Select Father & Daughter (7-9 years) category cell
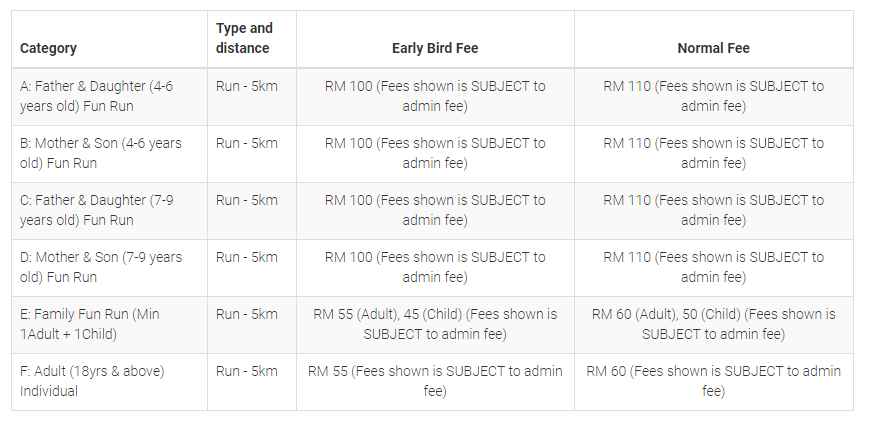Image resolution: width=873 pixels, height=431 pixels. pyautogui.click(x=96, y=210)
